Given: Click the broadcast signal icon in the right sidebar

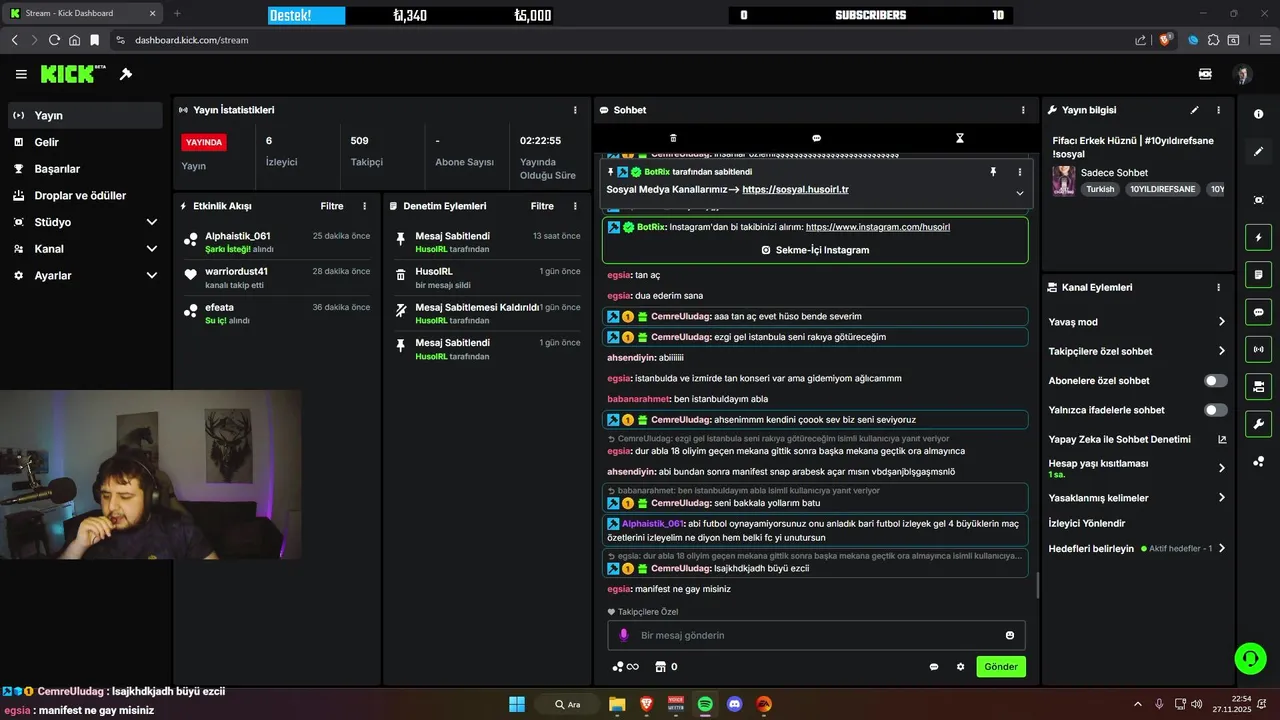Looking at the screenshot, I should tap(1258, 349).
